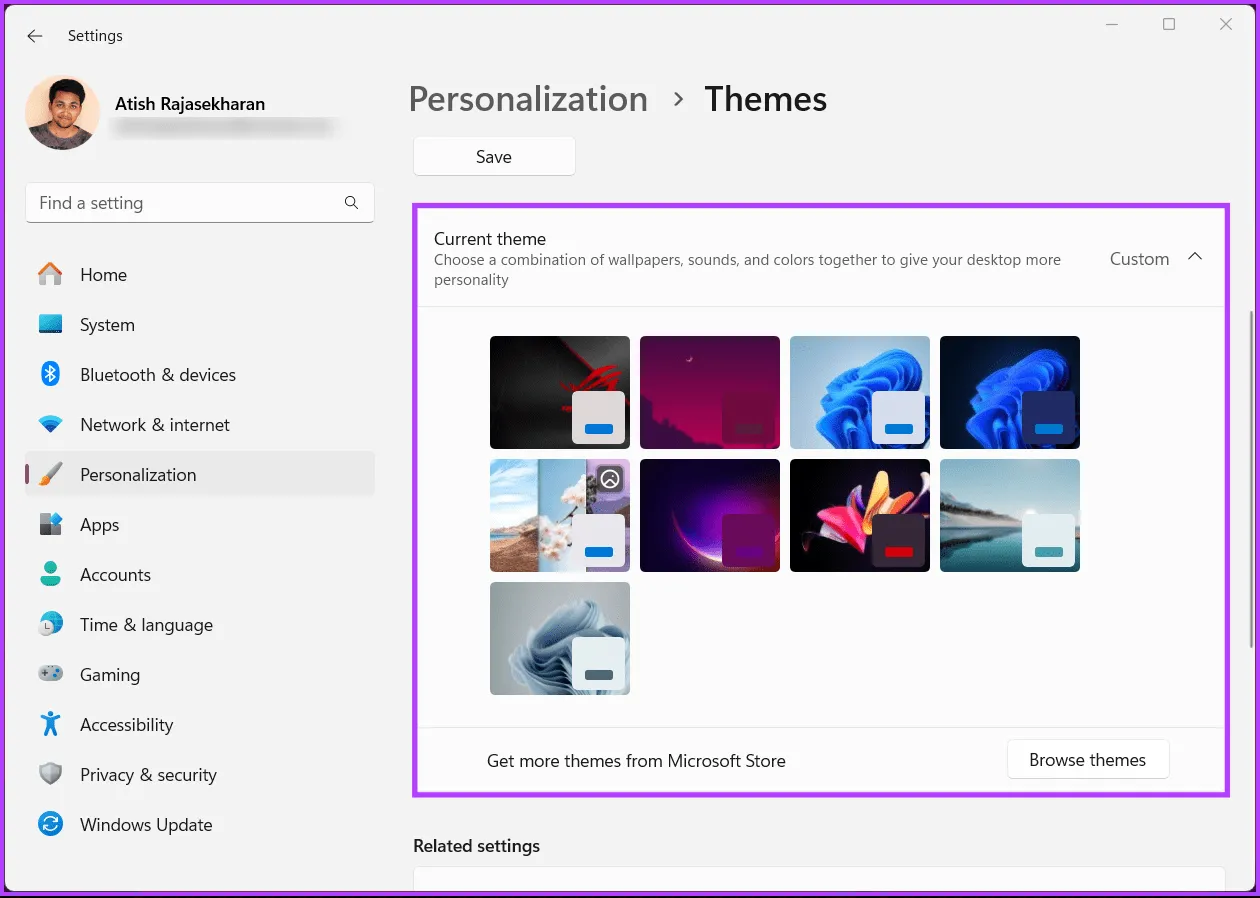
Task: Open the Personalization breadcrumb
Action: (528, 99)
